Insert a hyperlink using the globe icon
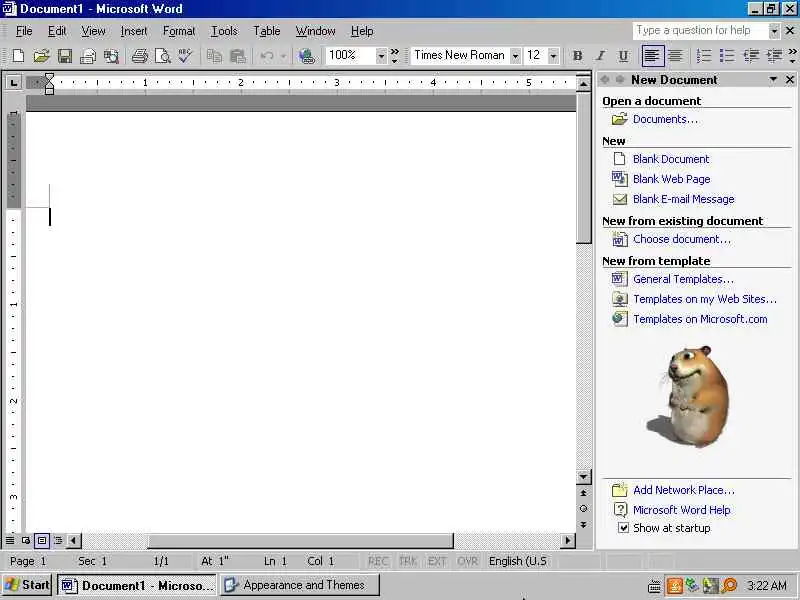 click(x=307, y=56)
